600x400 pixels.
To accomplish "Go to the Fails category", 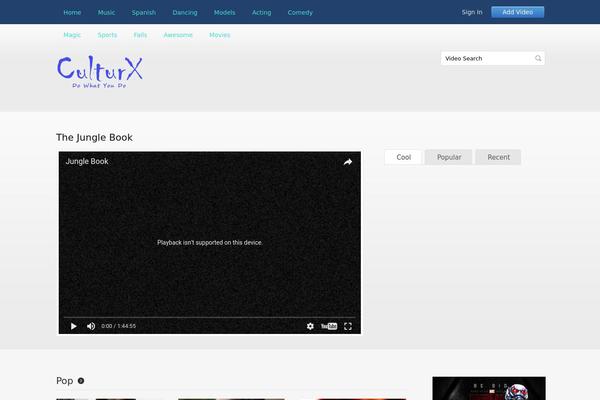I will (140, 35).
